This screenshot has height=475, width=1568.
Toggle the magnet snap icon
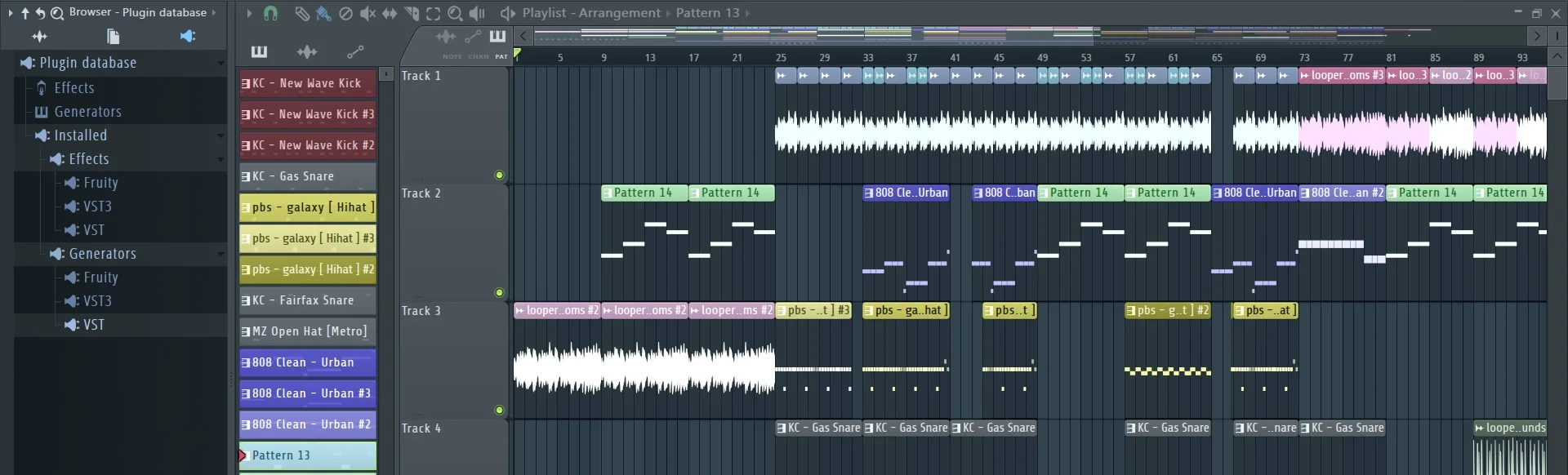coord(270,13)
